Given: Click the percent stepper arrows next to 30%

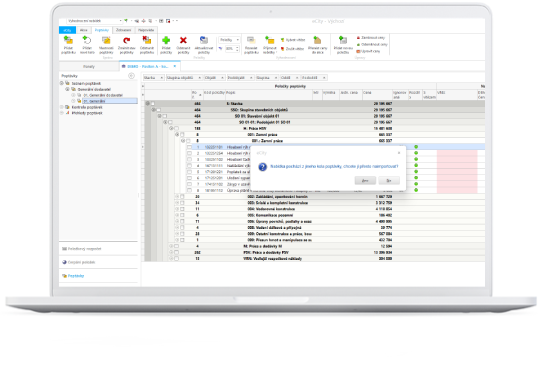Looking at the screenshot, I should coord(237,49).
